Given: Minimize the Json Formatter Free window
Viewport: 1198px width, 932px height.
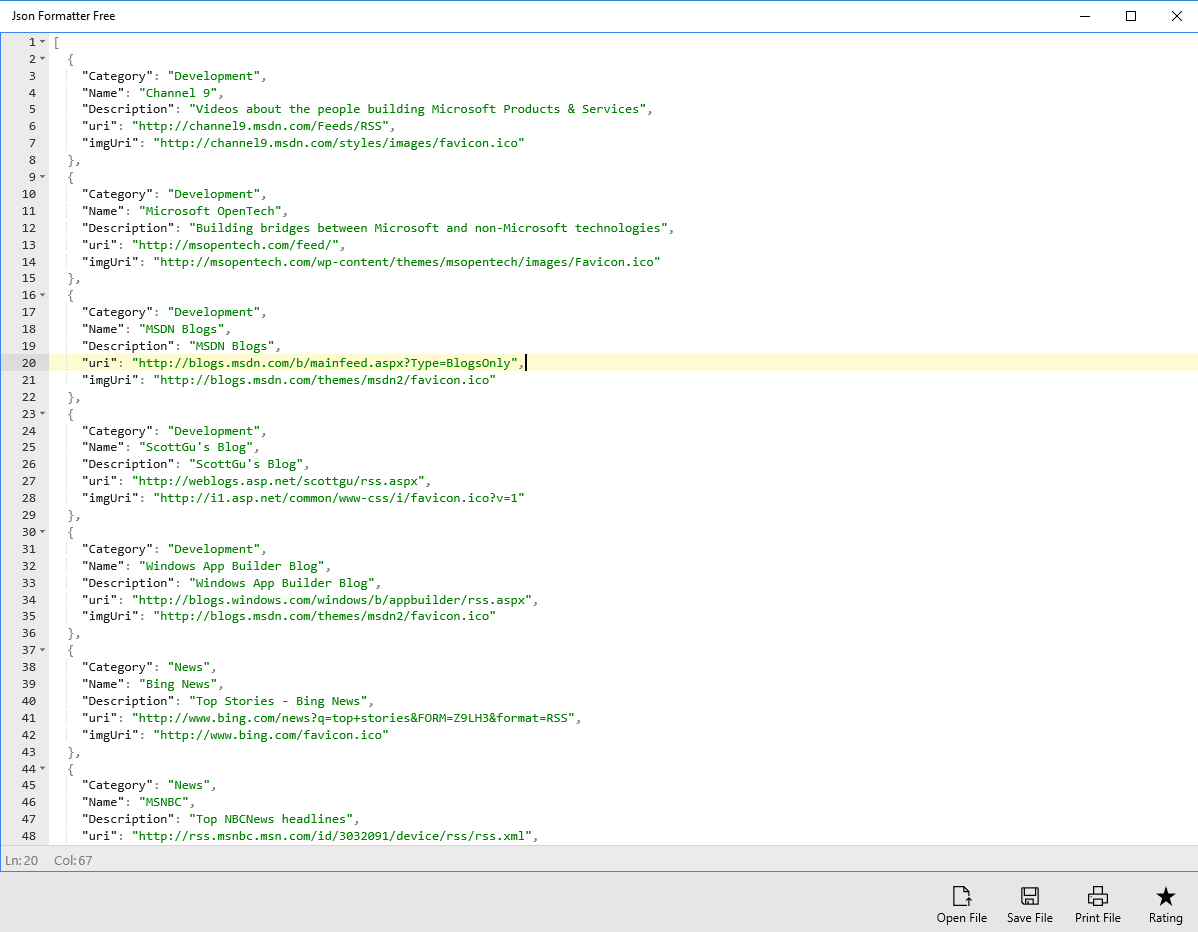Looking at the screenshot, I should click(1085, 16).
